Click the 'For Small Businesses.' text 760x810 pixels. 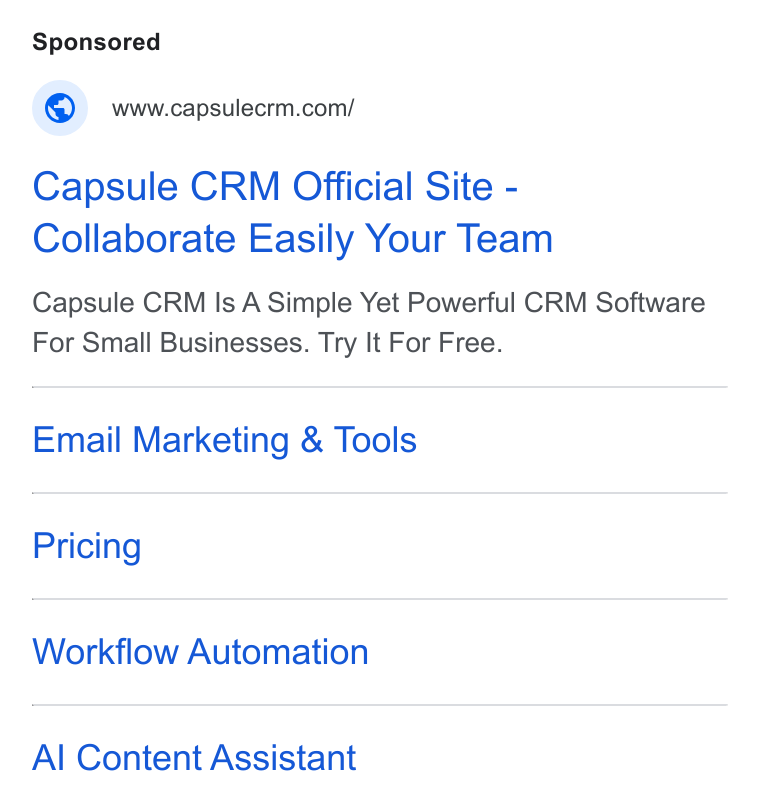point(171,343)
